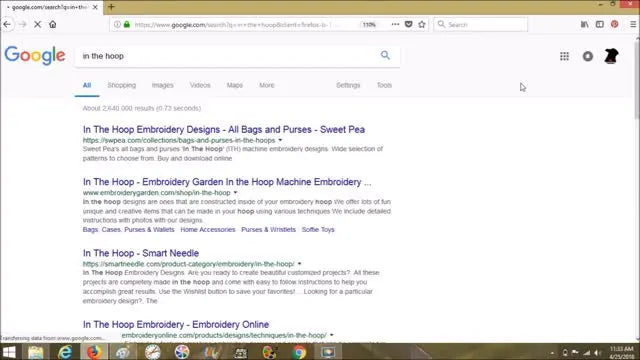The width and height of the screenshot is (640, 360).
Task: Reset the 110% zoom level indicator
Action: click(x=369, y=24)
